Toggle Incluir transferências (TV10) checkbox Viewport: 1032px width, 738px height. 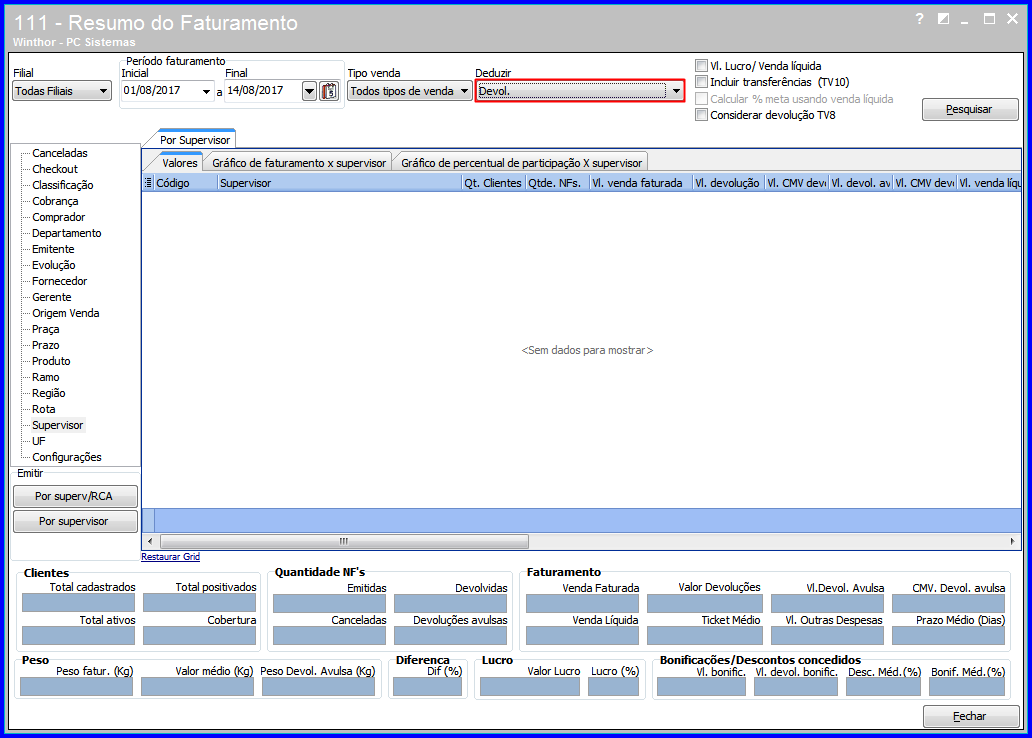coord(702,82)
